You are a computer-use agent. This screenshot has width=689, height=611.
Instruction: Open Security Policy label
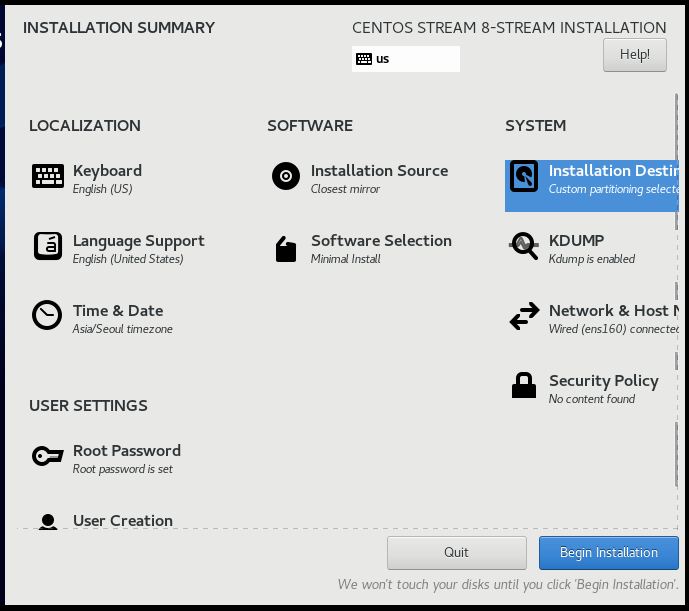[x=604, y=381]
